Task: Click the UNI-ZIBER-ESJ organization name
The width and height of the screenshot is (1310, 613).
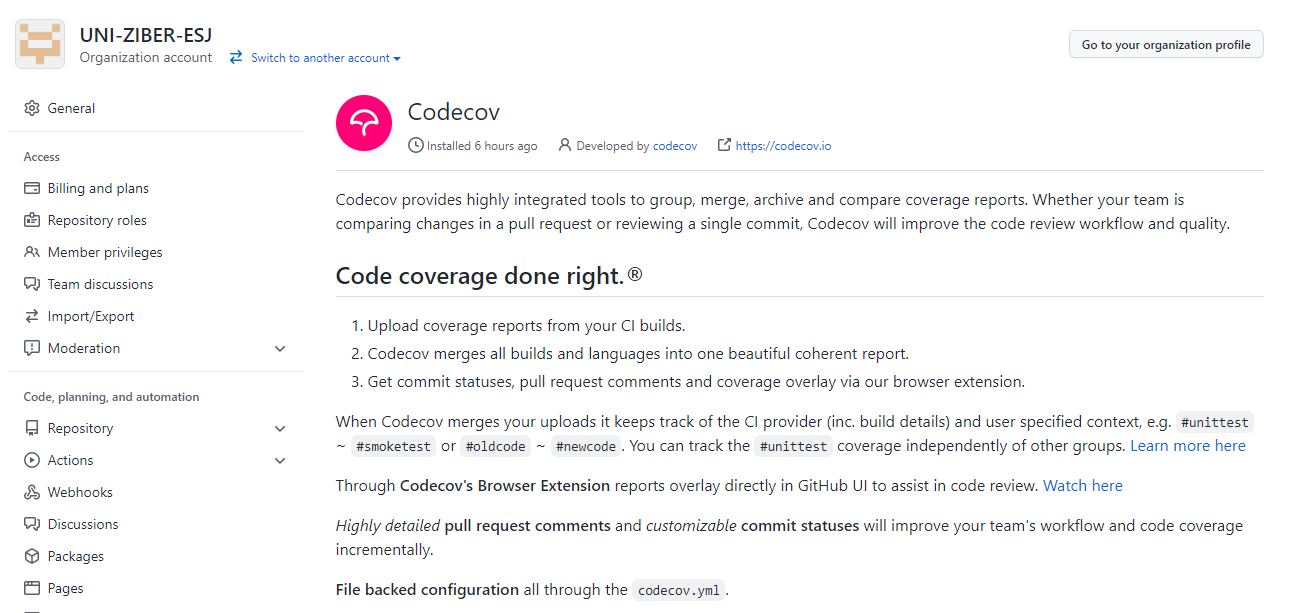Action: click(x=146, y=36)
